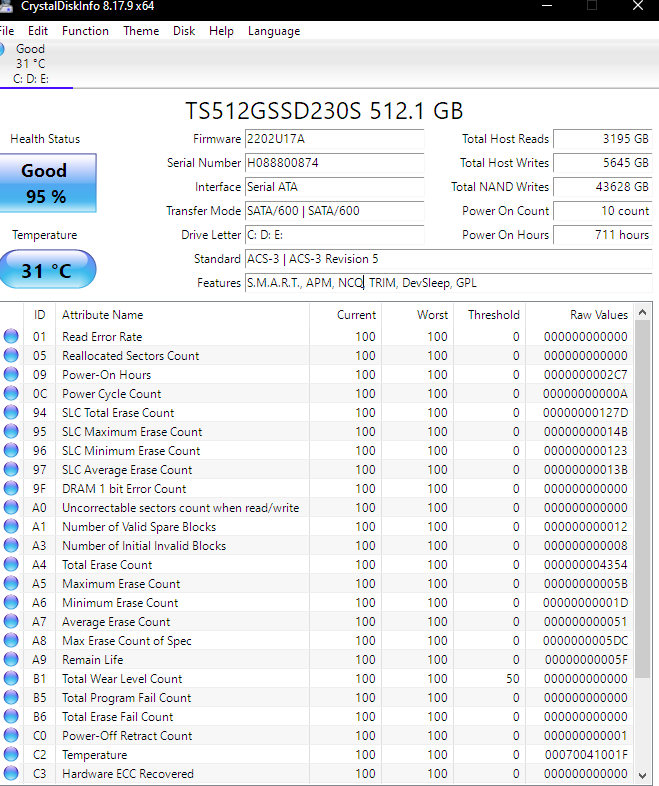Click the scrollbar down arrow in attribute list
Screen dimensions: 659x786
pos(643,775)
